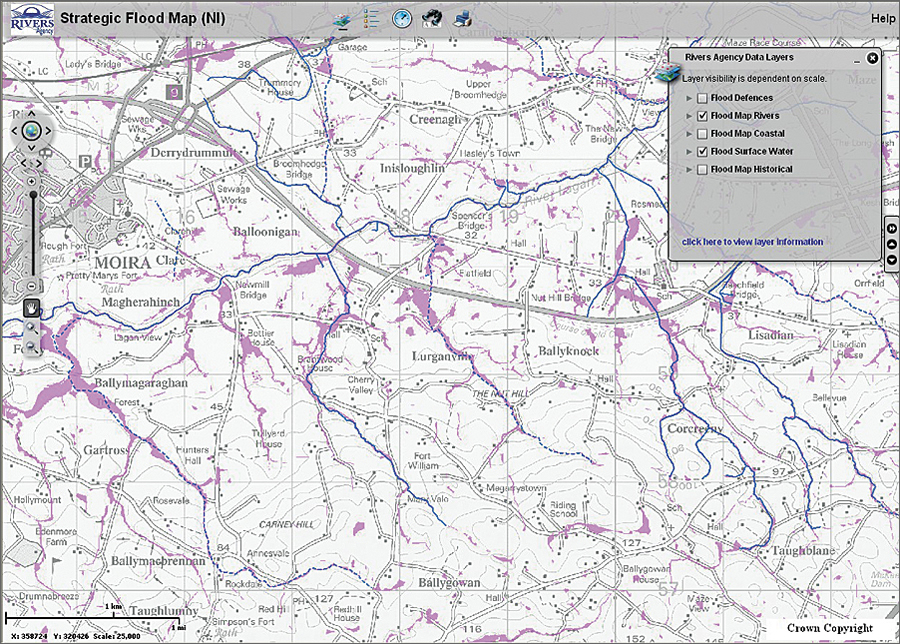Open the map layers tool in toolbar
This screenshot has height=644, width=900.
(342, 19)
